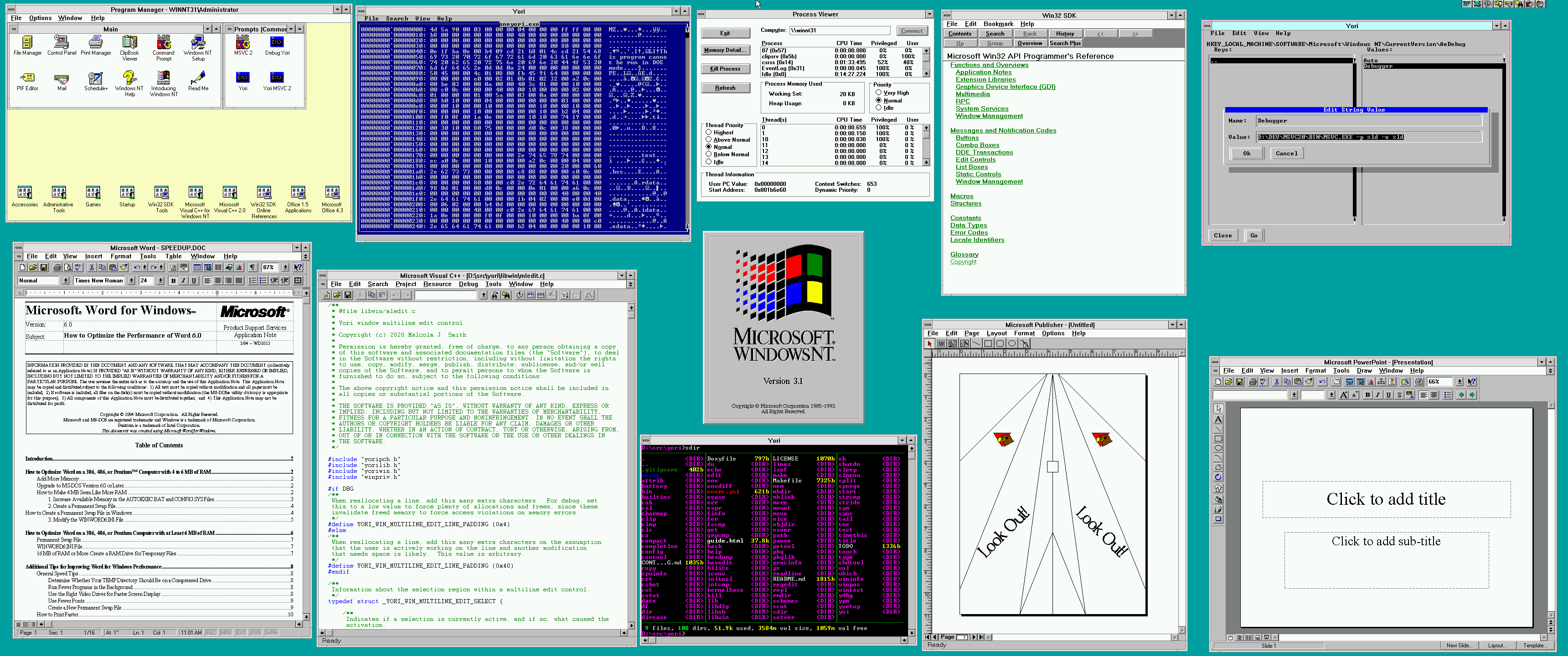Click the Insert Table icon in Word toolbar

197,267
